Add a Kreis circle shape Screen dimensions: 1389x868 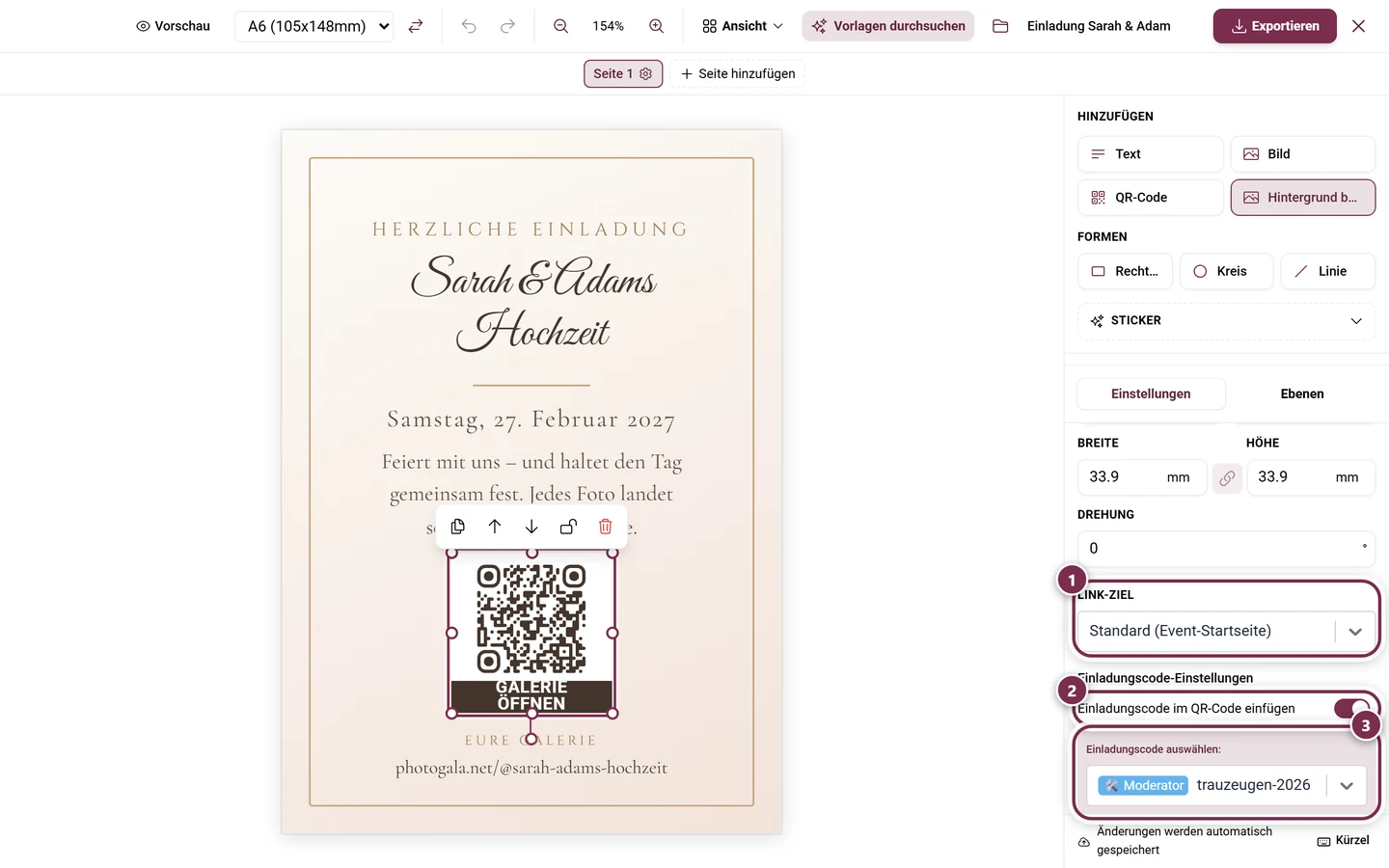point(1226,271)
